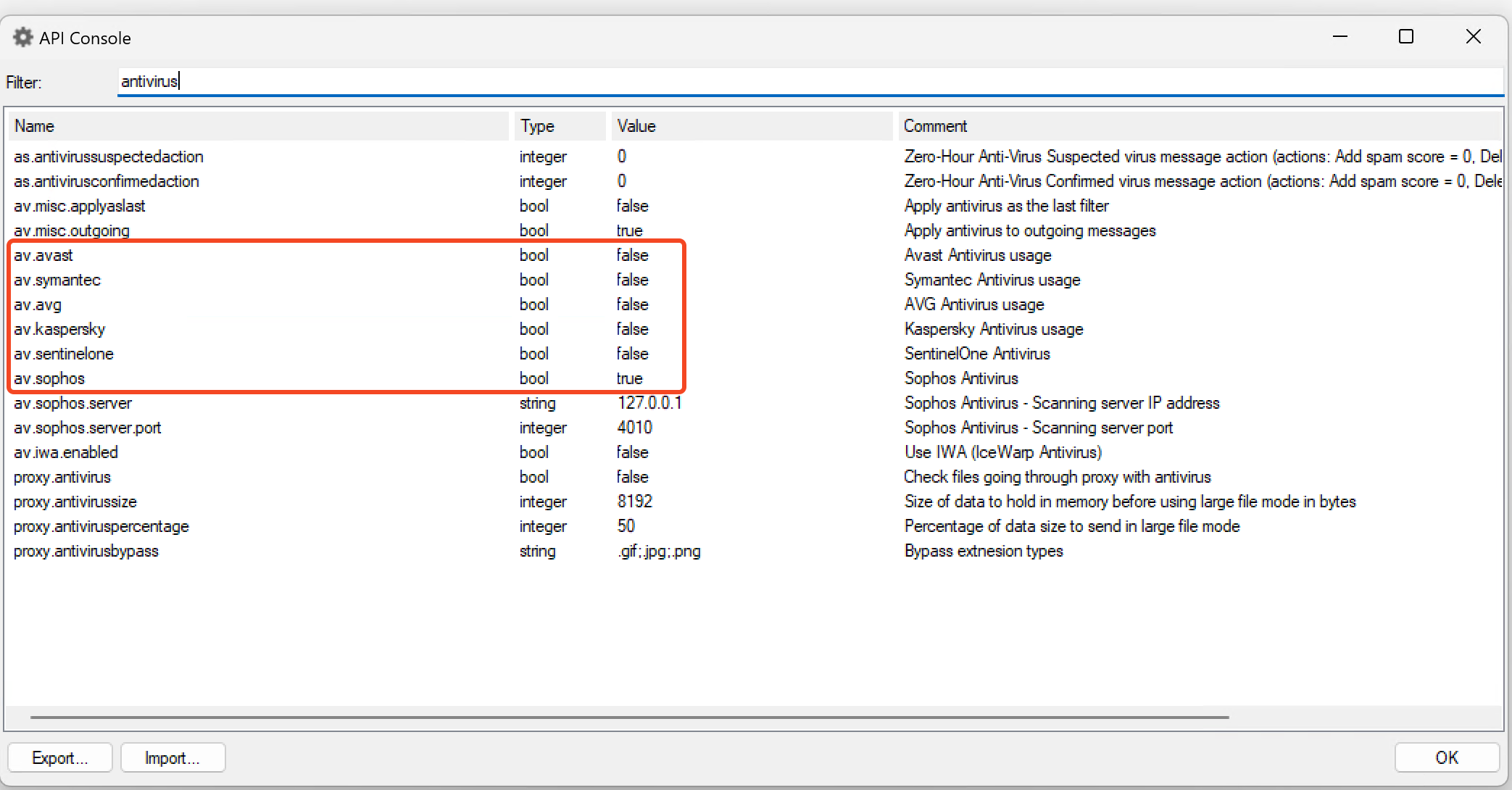Screen dimensions: 1512x790
Task: Select the av.avast row
Action: pyautogui.click(x=754, y=255)
